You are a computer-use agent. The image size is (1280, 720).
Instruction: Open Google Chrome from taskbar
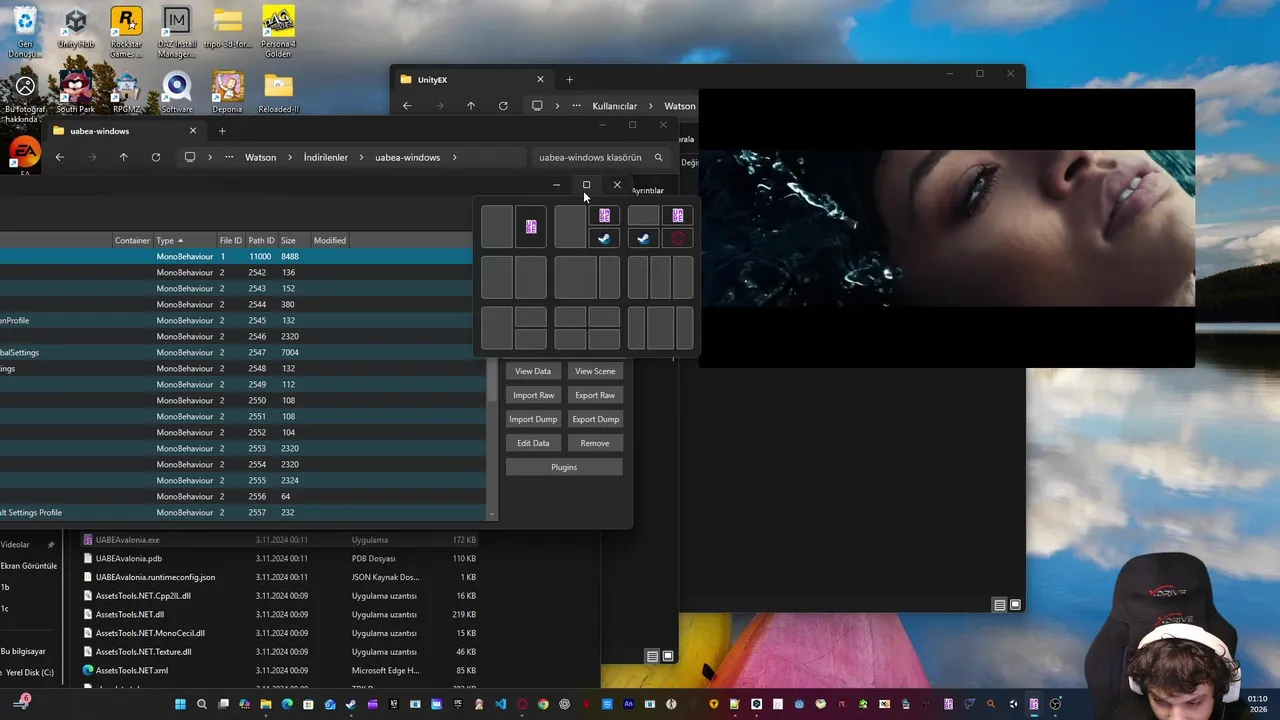click(x=543, y=704)
